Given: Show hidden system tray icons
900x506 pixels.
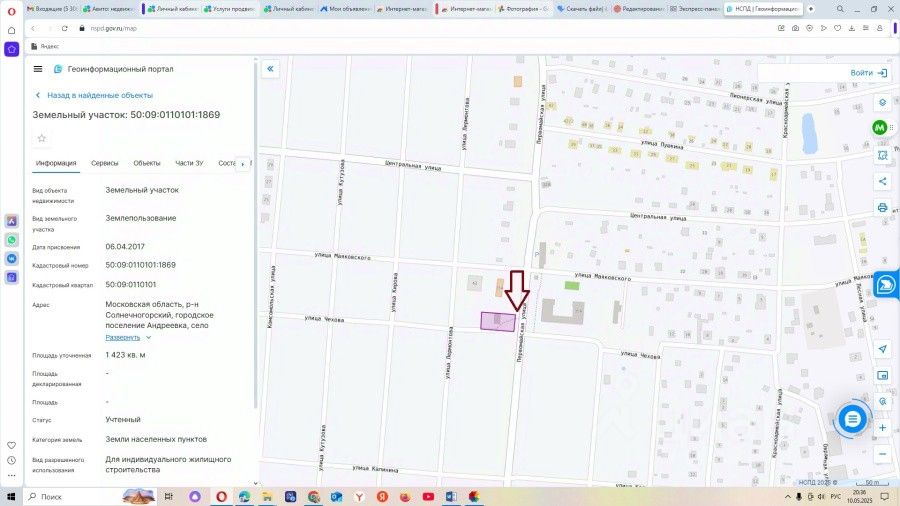Looking at the screenshot, I should (x=788, y=497).
